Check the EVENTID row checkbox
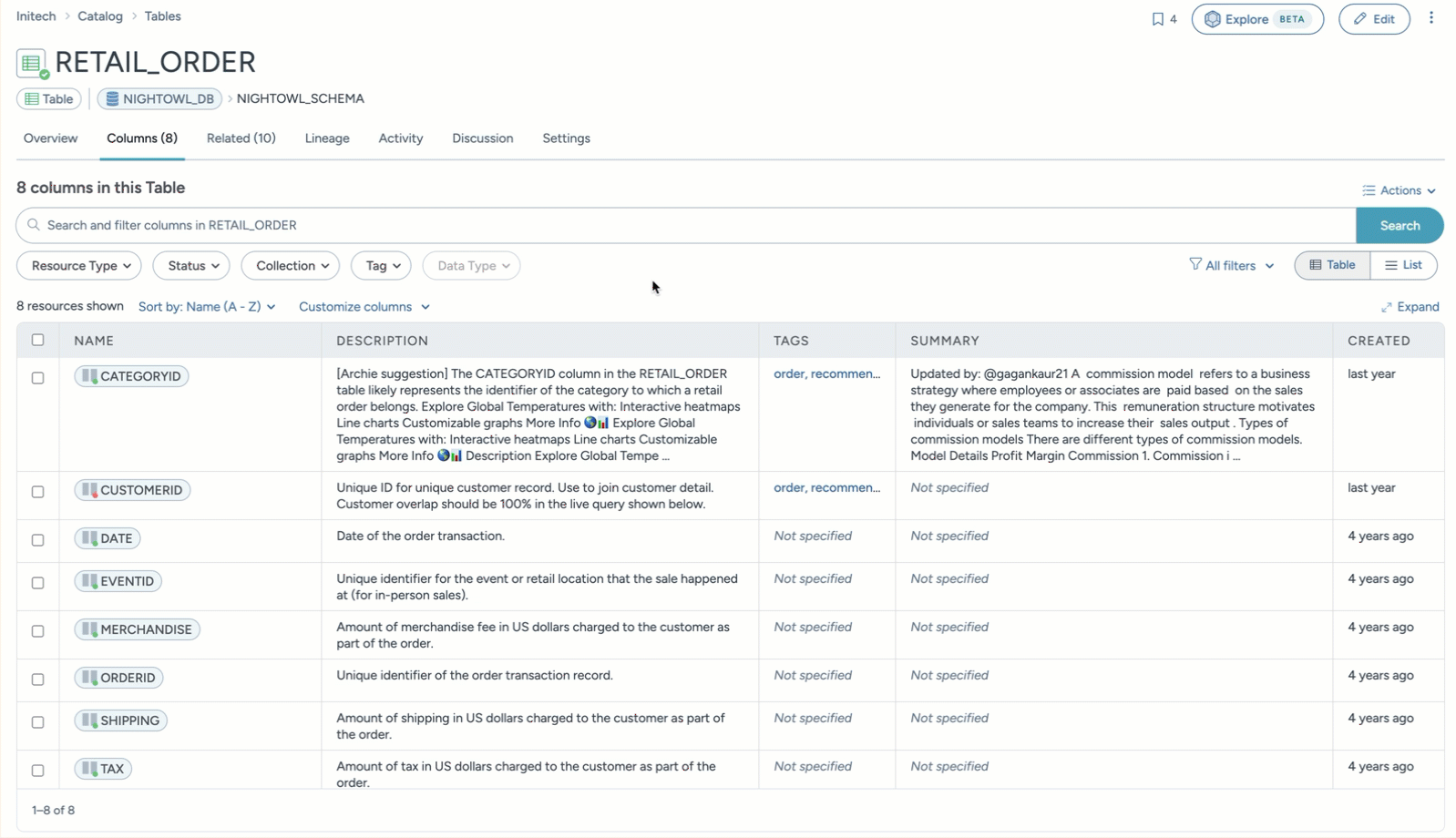 (37, 582)
